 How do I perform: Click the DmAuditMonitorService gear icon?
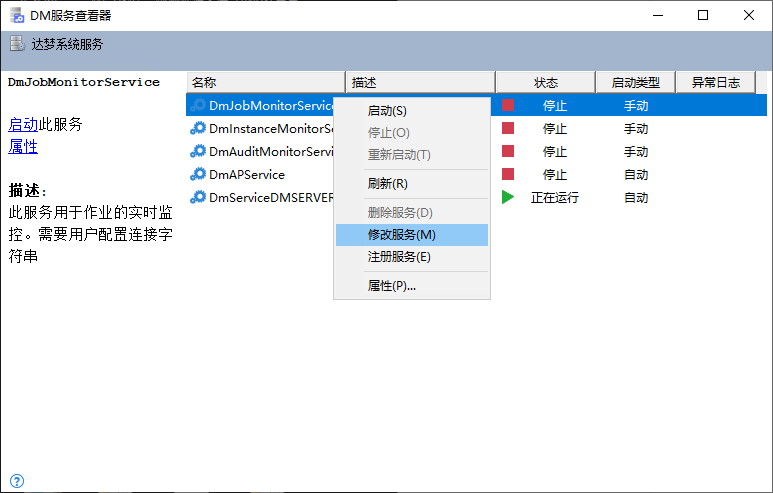(x=198, y=151)
